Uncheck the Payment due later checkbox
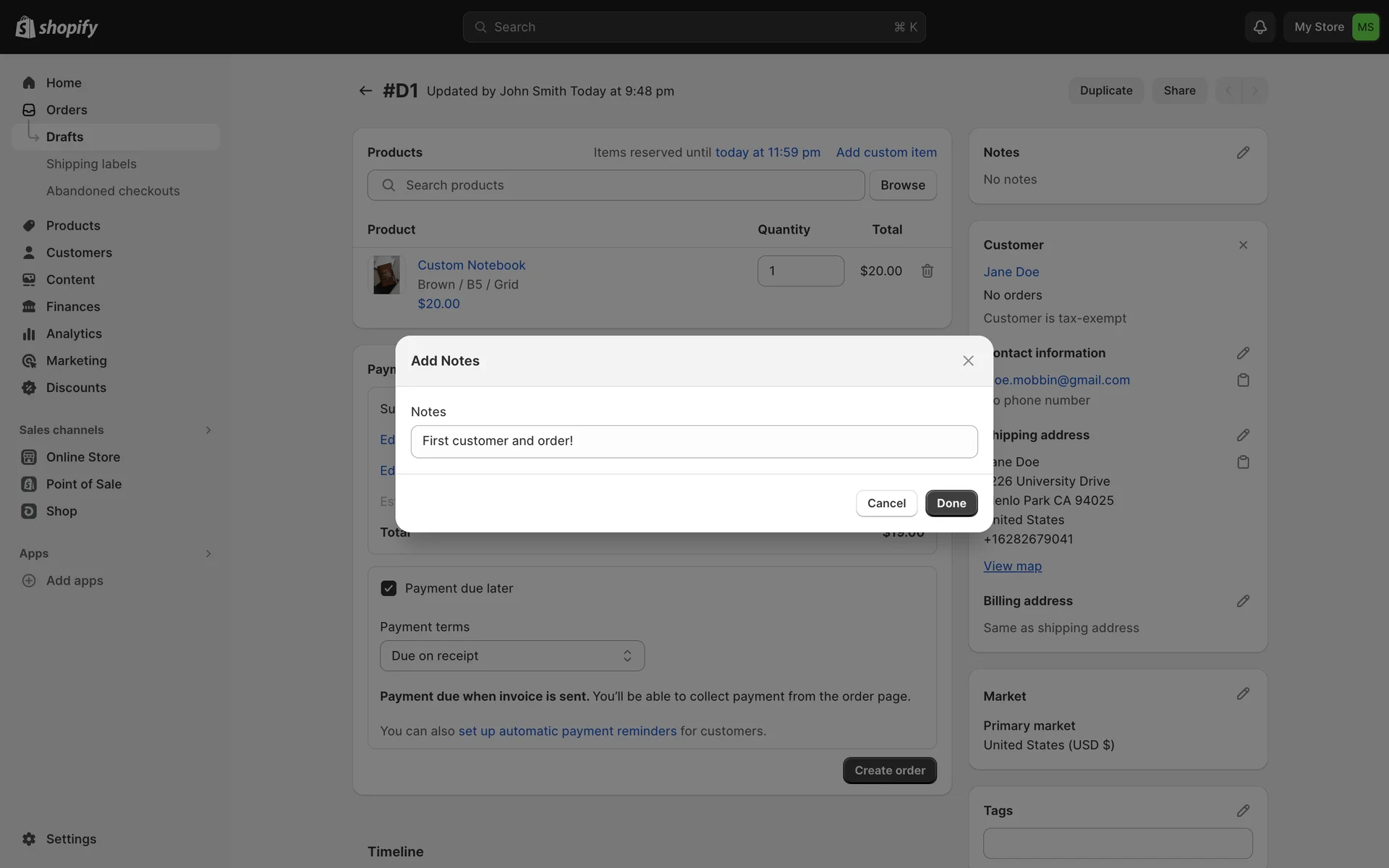 (x=388, y=588)
